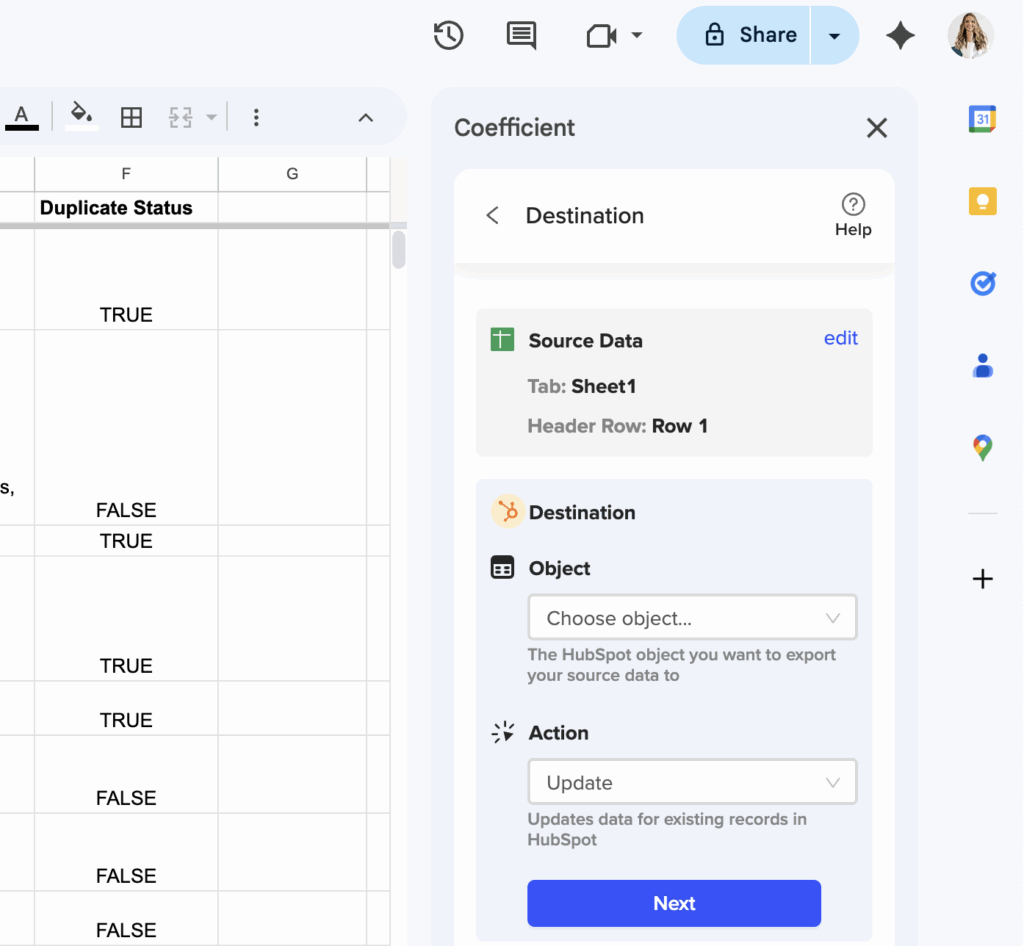Open Share options dropdown arrow

click(834, 36)
